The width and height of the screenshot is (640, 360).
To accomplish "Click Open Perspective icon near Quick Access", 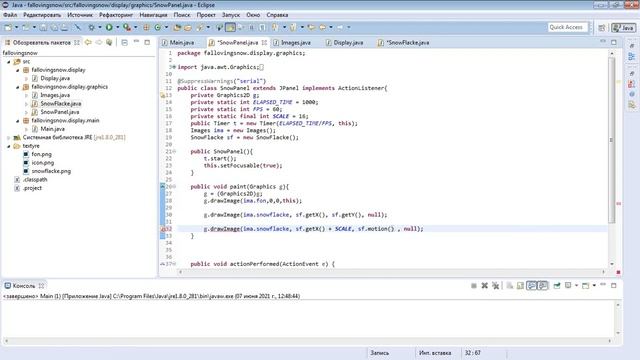I will tap(602, 27).
